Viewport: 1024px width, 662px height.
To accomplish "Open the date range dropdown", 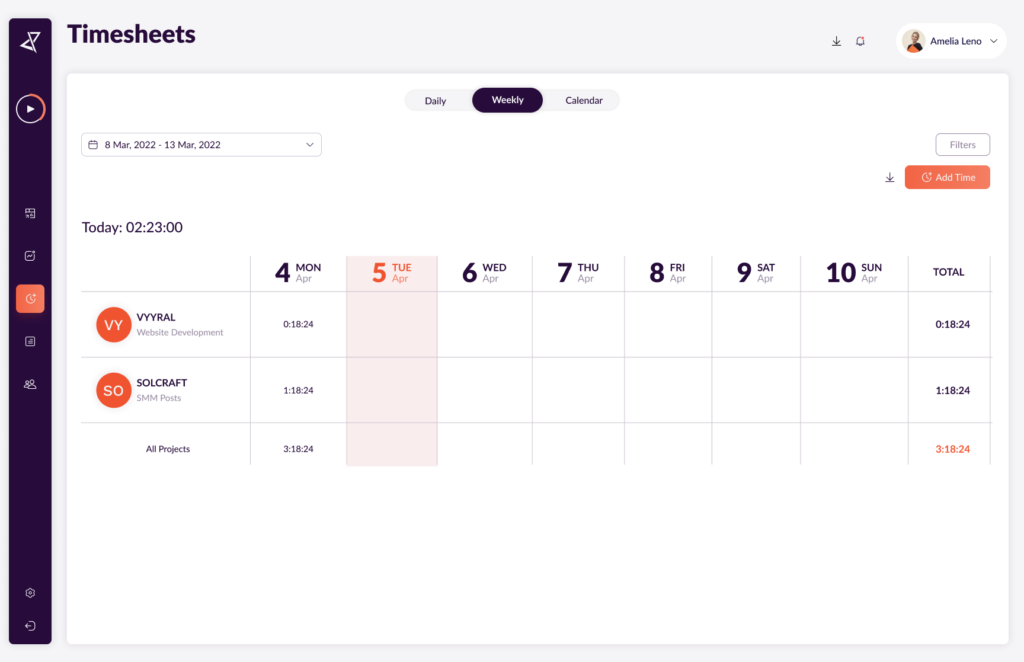I will tap(200, 144).
